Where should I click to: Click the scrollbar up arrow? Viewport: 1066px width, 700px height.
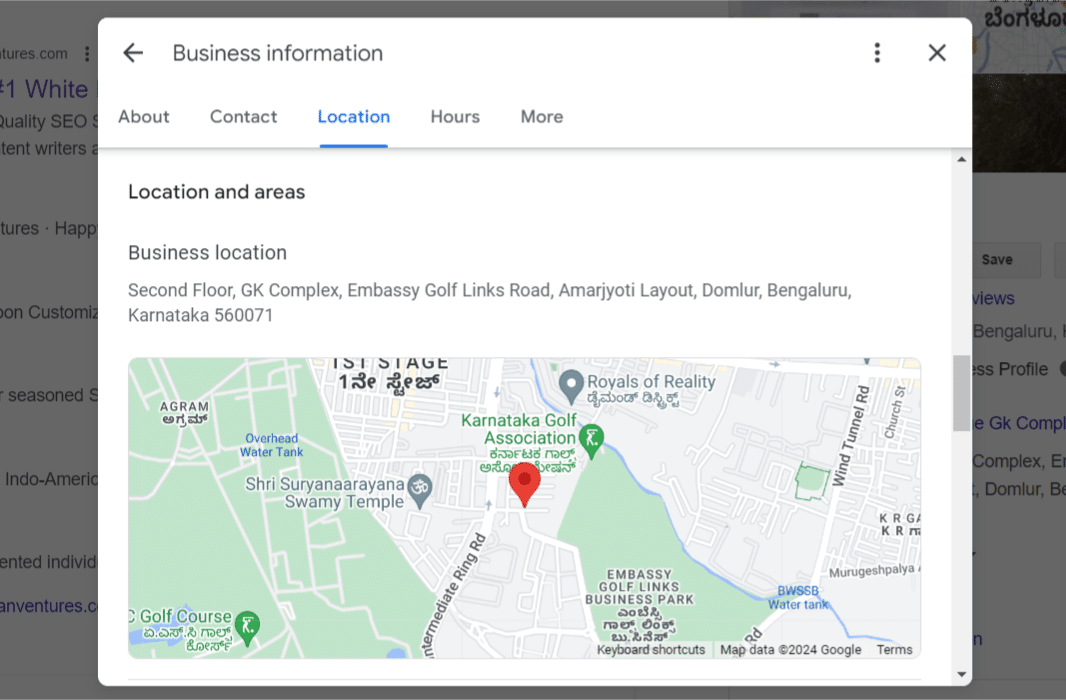coord(961,160)
